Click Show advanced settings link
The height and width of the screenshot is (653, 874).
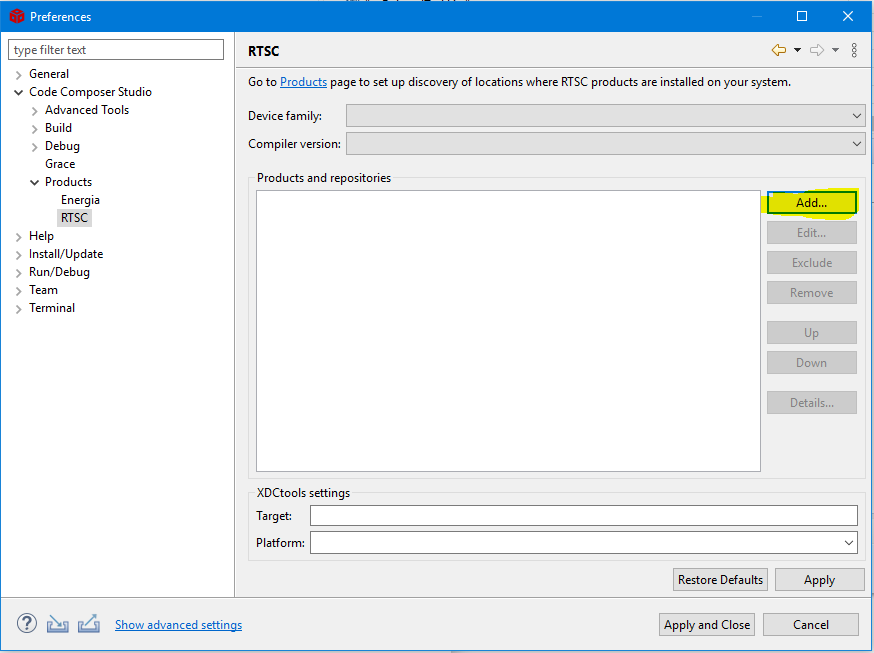pos(178,625)
